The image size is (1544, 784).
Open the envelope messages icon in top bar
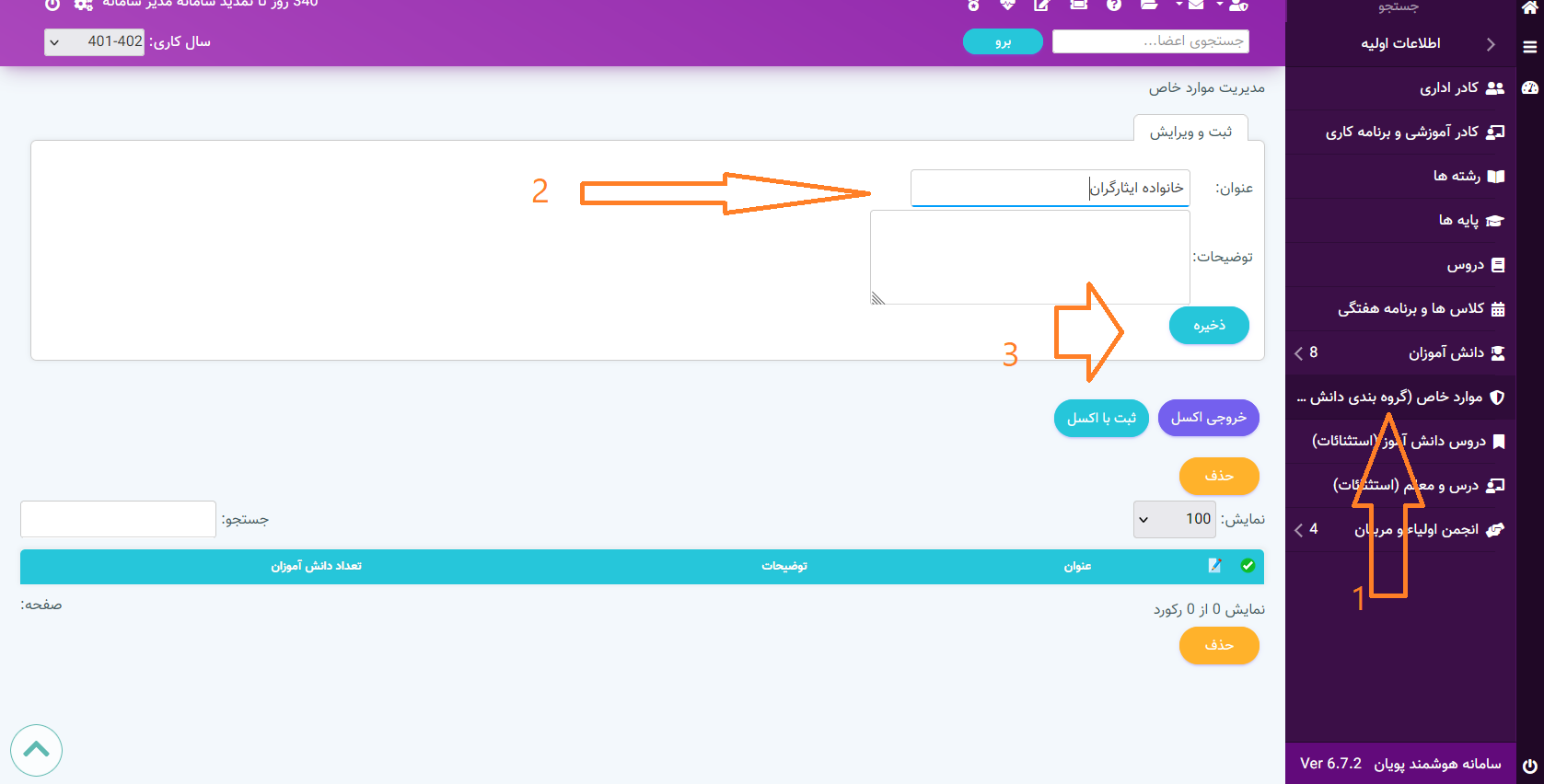[x=1196, y=5]
